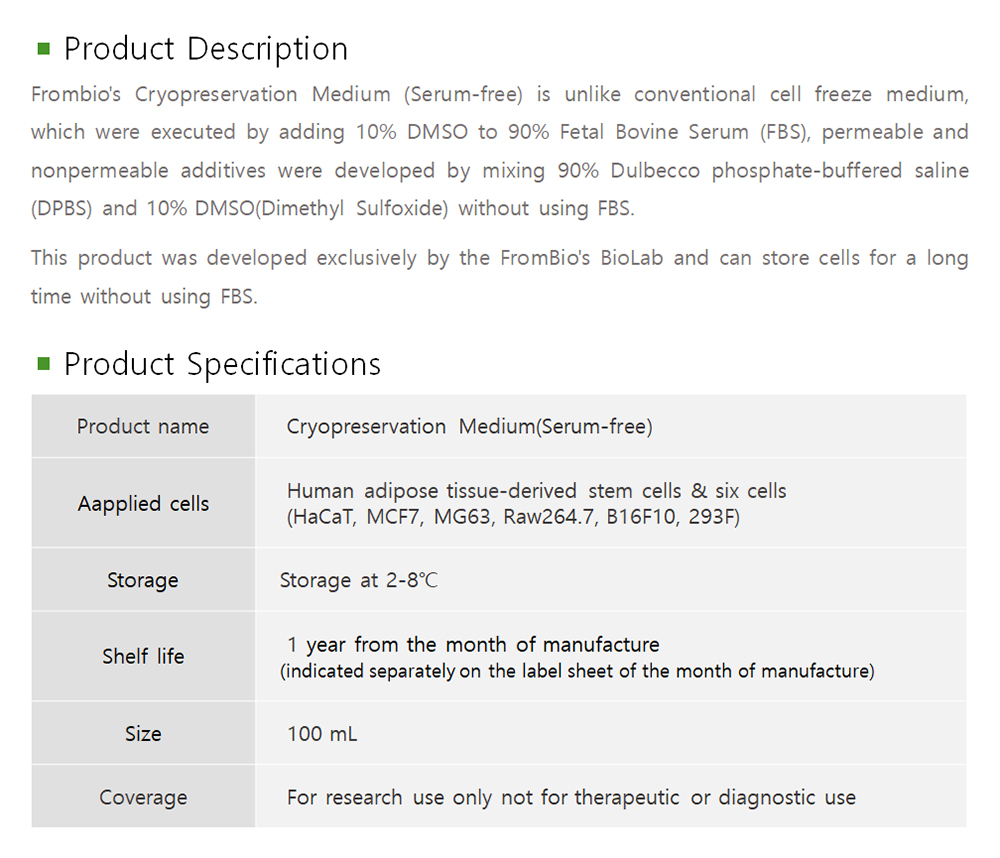This screenshot has height=858, width=1000.
Task: Click the green bullet beside Product Specifications
Action: coord(43,363)
